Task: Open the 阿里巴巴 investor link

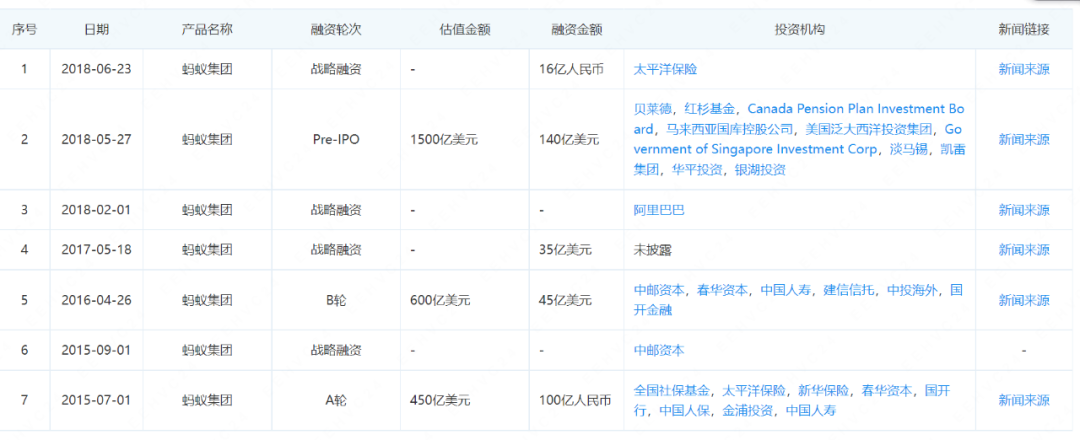Action: (x=659, y=210)
